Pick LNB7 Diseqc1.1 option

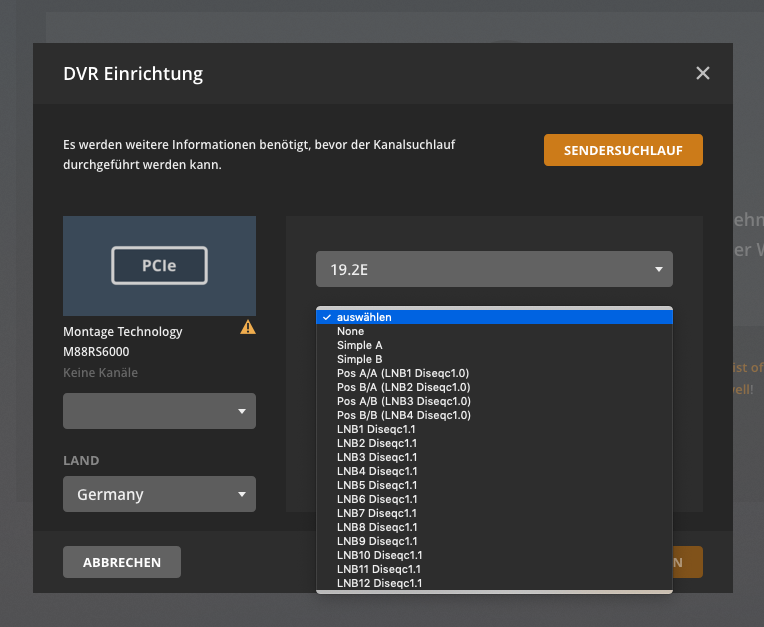(x=494, y=513)
